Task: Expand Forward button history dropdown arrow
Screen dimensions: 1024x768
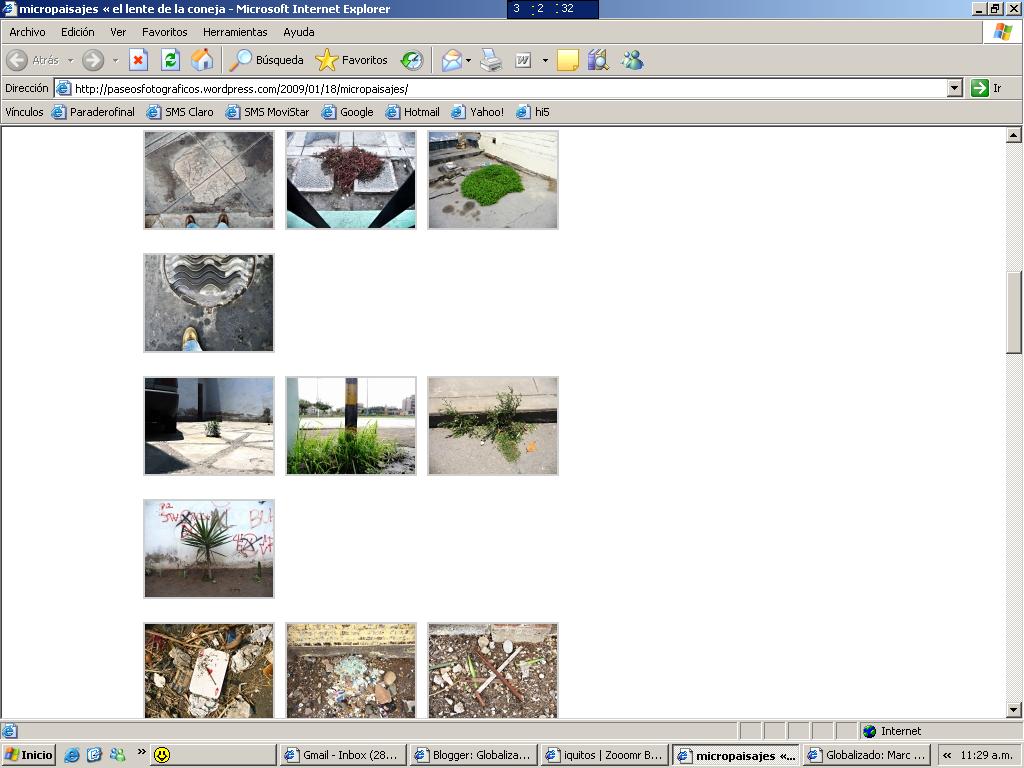Action: pyautogui.click(x=116, y=60)
